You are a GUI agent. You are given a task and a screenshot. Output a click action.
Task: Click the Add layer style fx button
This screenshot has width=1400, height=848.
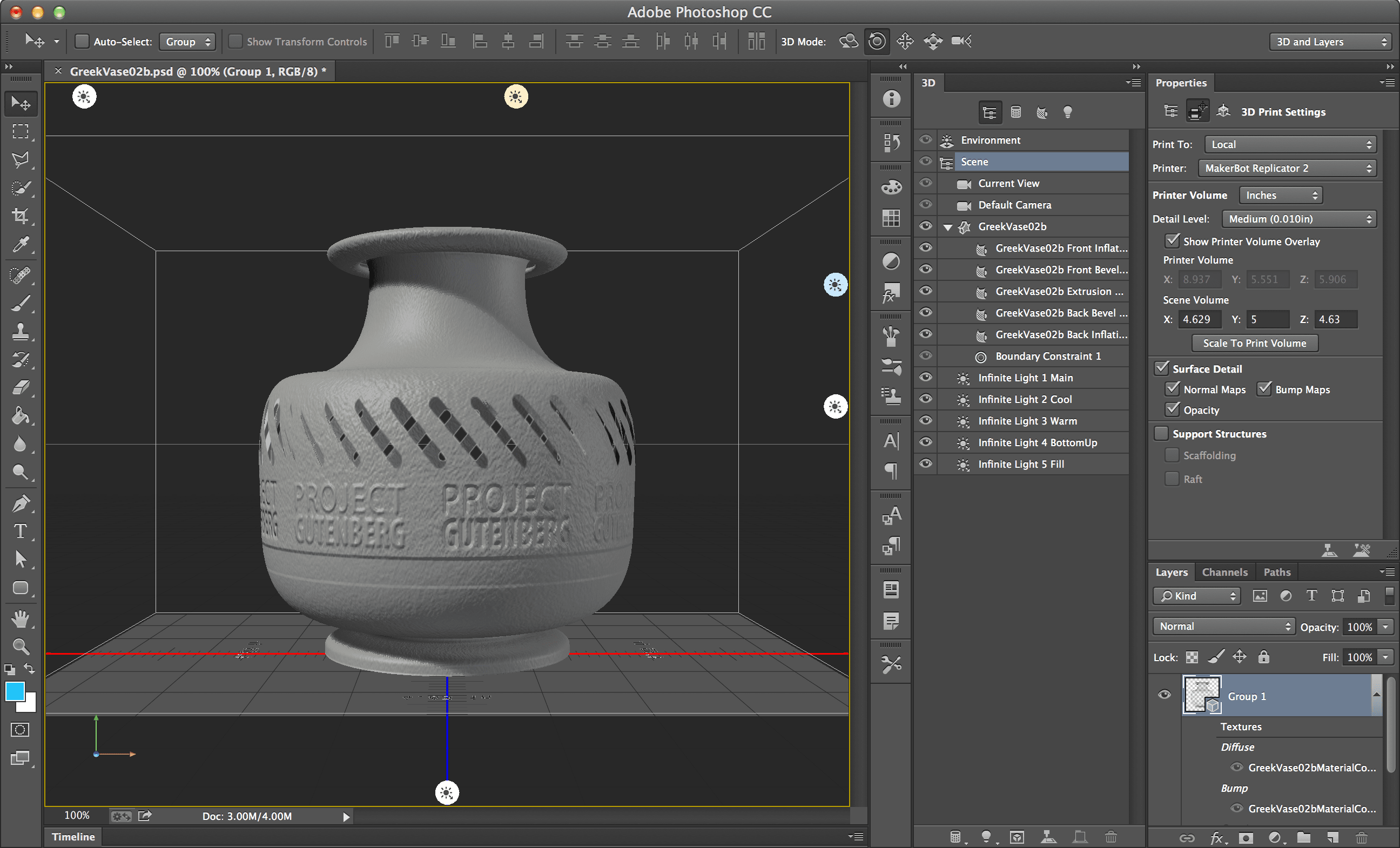[x=1216, y=838]
